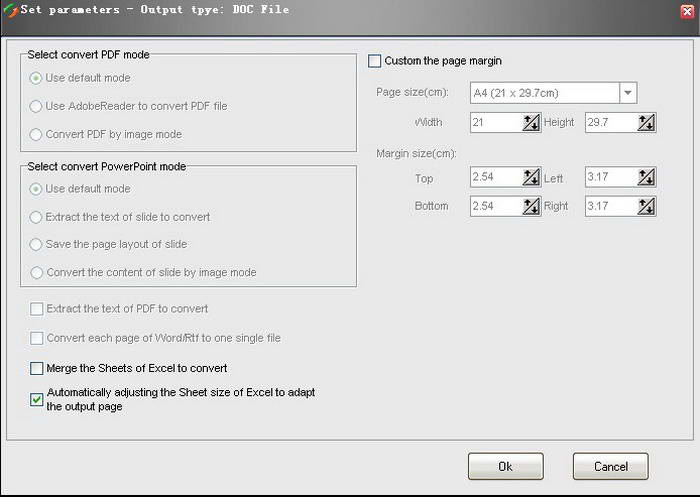Check 'Merge the Sheets of Excel to convert'

pyautogui.click(x=37, y=368)
